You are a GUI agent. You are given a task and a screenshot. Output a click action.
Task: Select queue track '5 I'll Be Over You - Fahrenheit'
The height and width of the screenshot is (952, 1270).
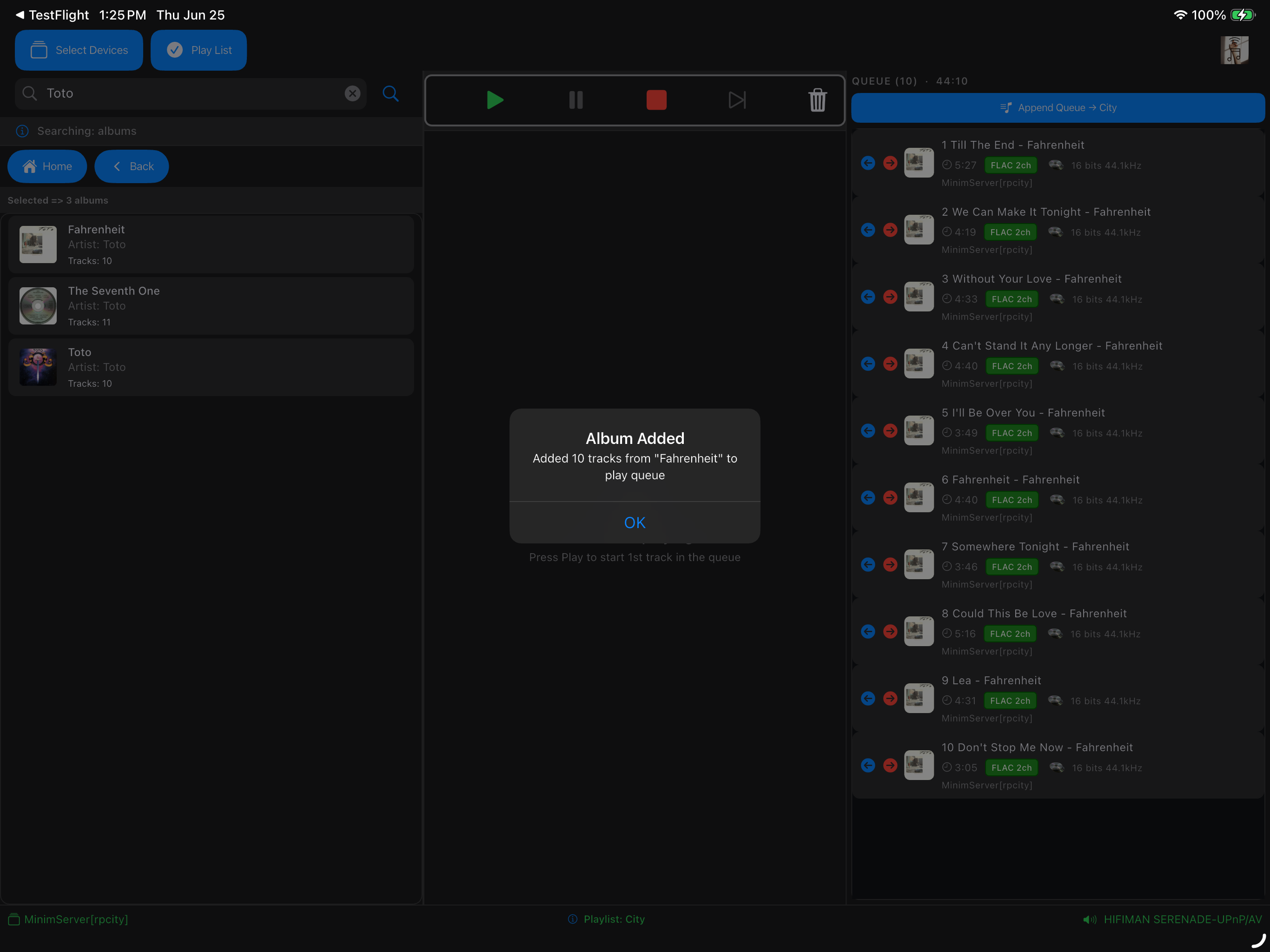1058,430
